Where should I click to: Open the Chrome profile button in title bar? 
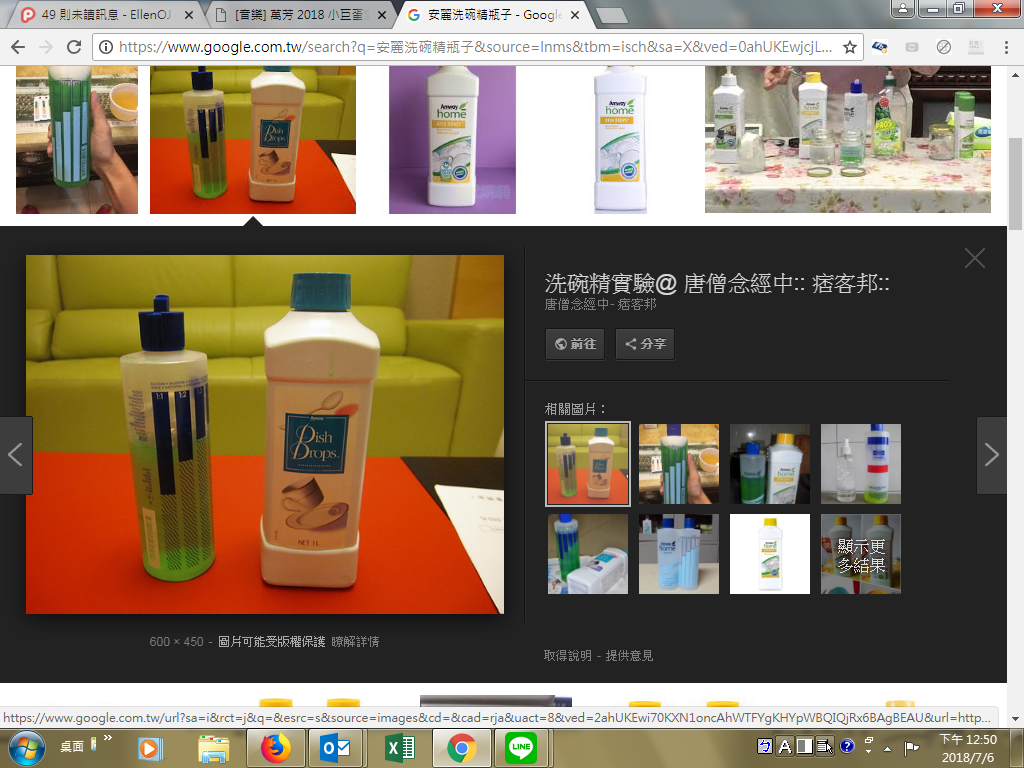903,8
